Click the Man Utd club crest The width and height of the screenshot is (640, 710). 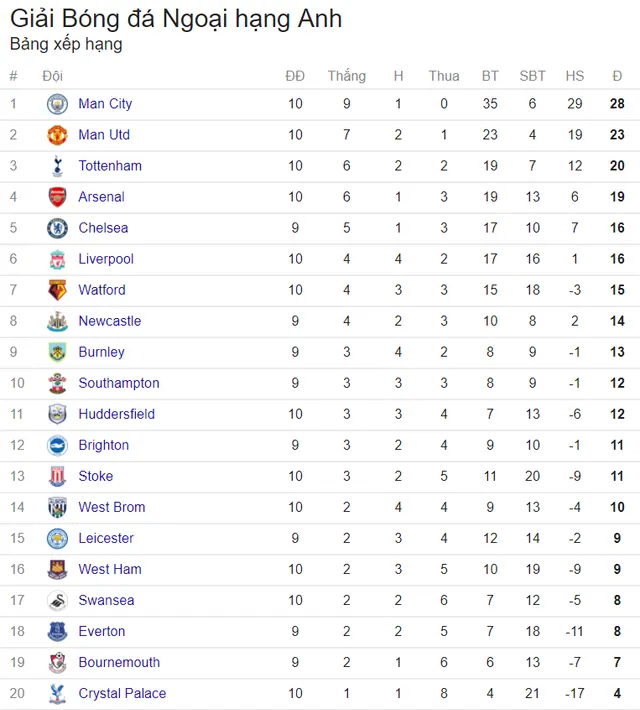coord(58,135)
